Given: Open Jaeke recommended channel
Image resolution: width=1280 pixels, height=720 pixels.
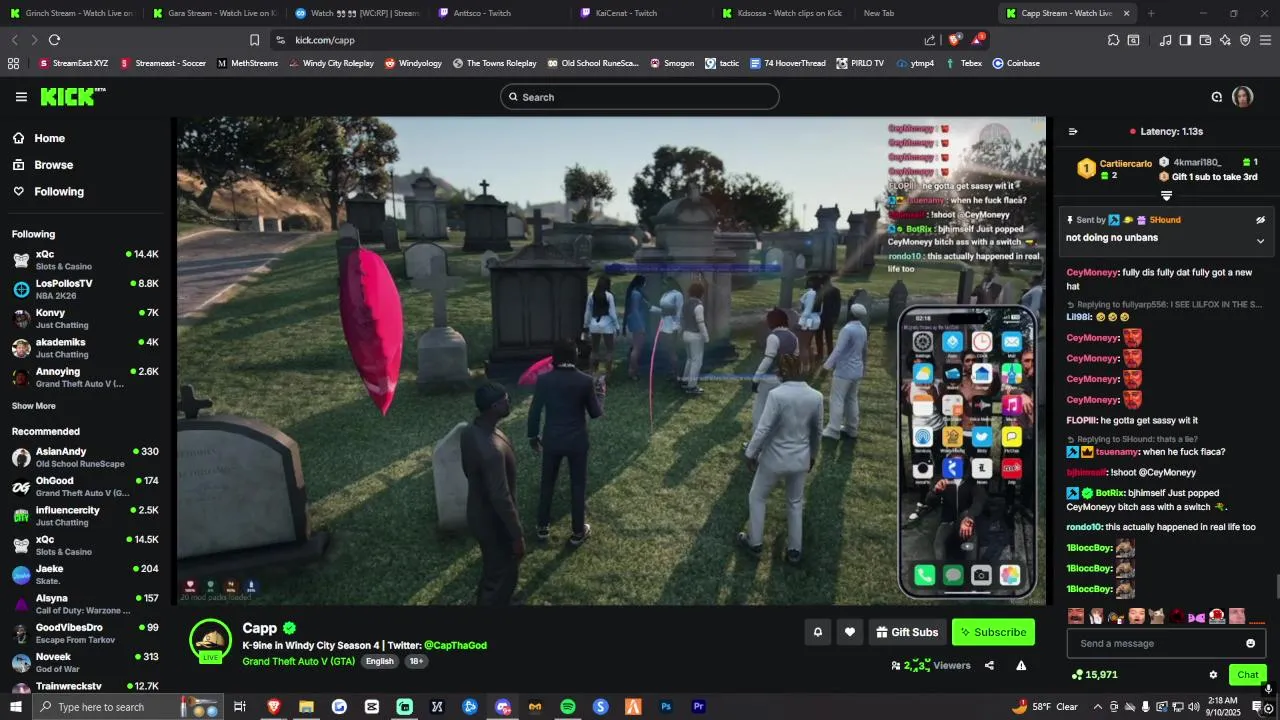Looking at the screenshot, I should click(x=85, y=575).
